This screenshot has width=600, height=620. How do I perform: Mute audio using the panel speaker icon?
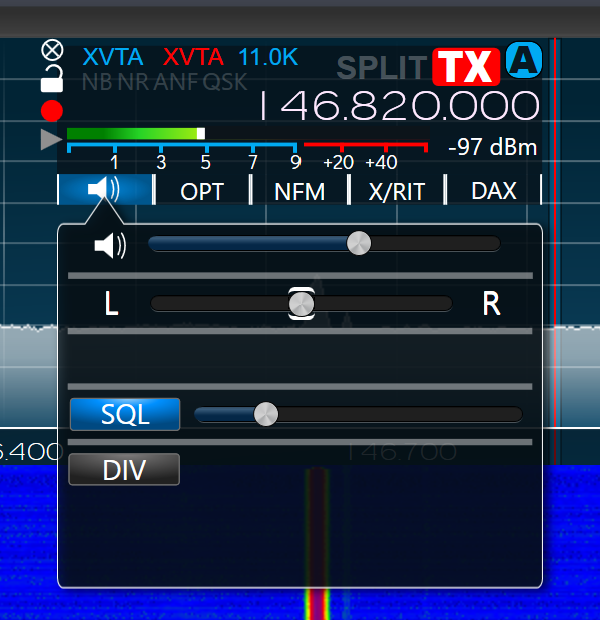pos(110,246)
